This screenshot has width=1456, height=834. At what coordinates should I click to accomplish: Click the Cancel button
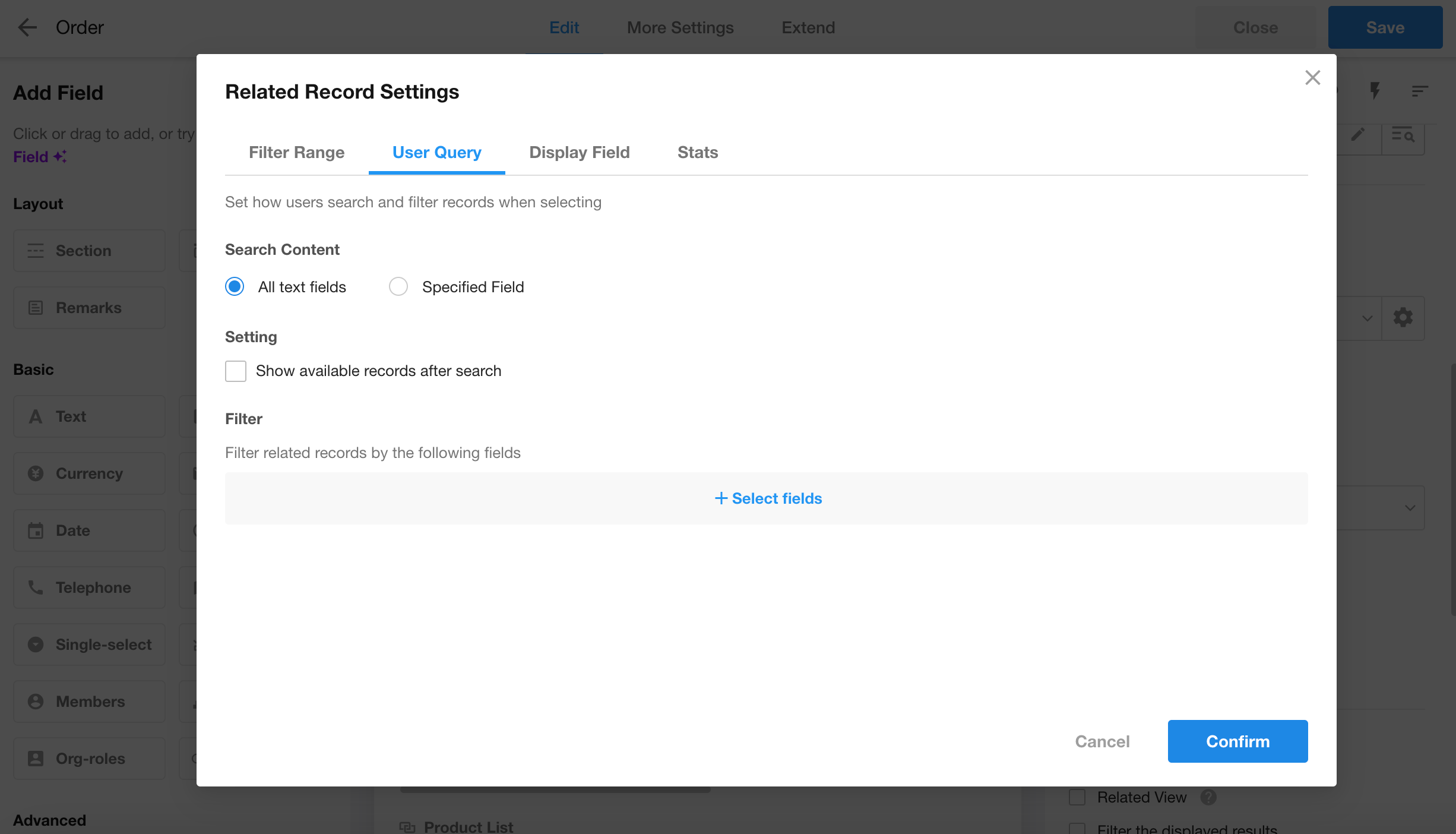tap(1102, 741)
